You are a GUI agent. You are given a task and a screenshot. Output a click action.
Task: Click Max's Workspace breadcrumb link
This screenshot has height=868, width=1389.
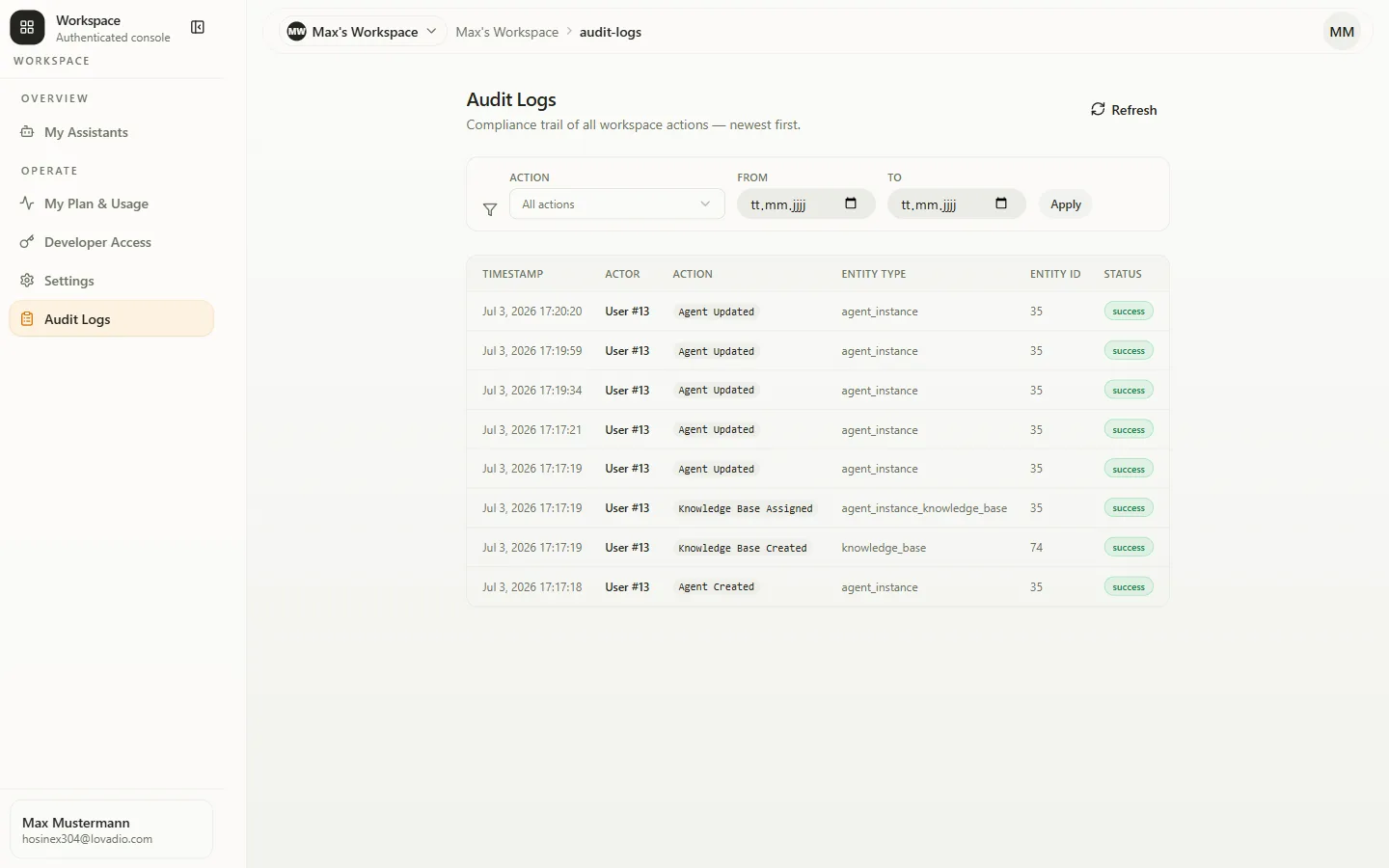[507, 32]
